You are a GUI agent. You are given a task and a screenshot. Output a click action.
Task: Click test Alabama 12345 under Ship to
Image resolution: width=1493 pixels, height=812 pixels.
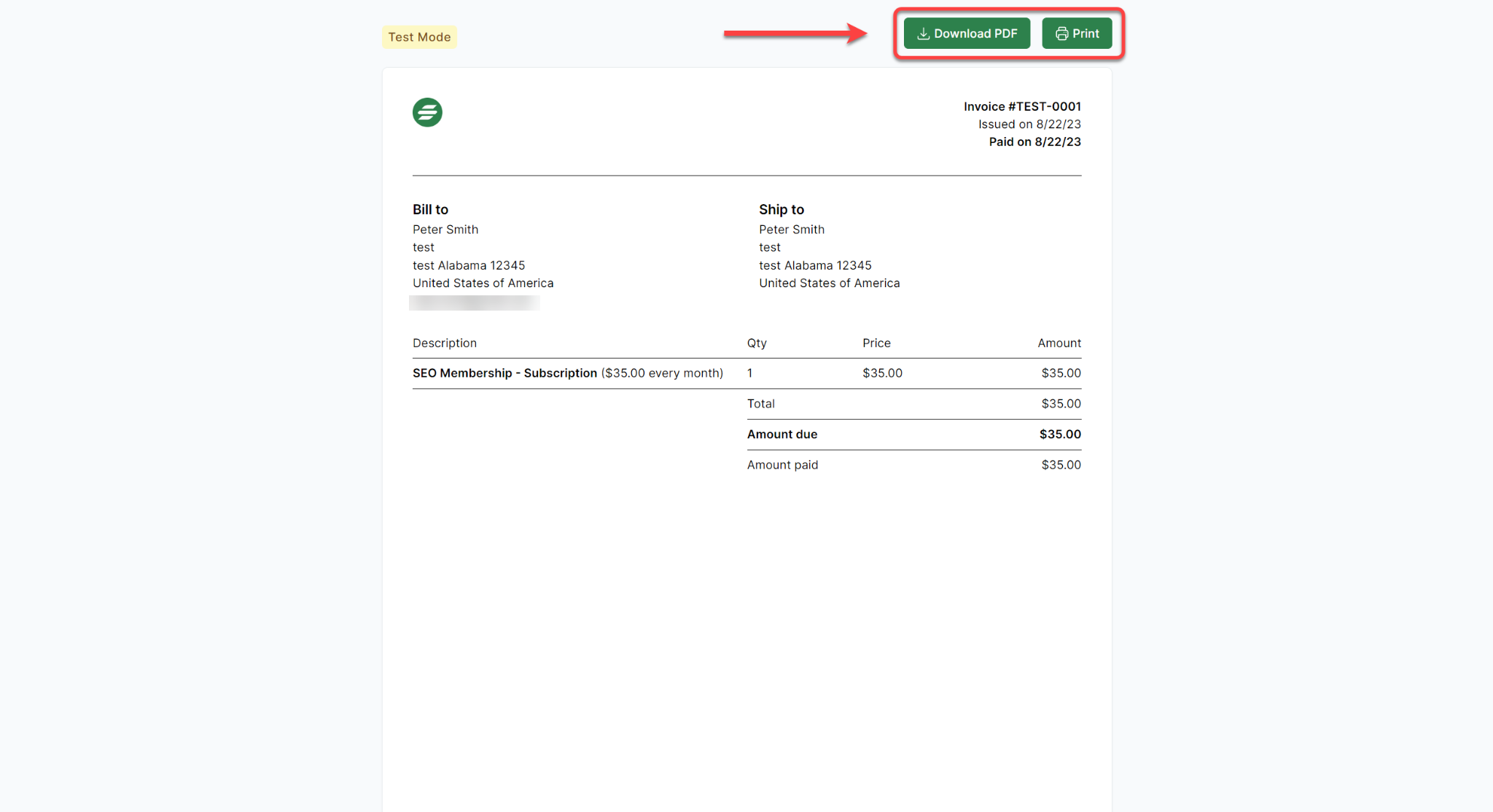pos(815,265)
